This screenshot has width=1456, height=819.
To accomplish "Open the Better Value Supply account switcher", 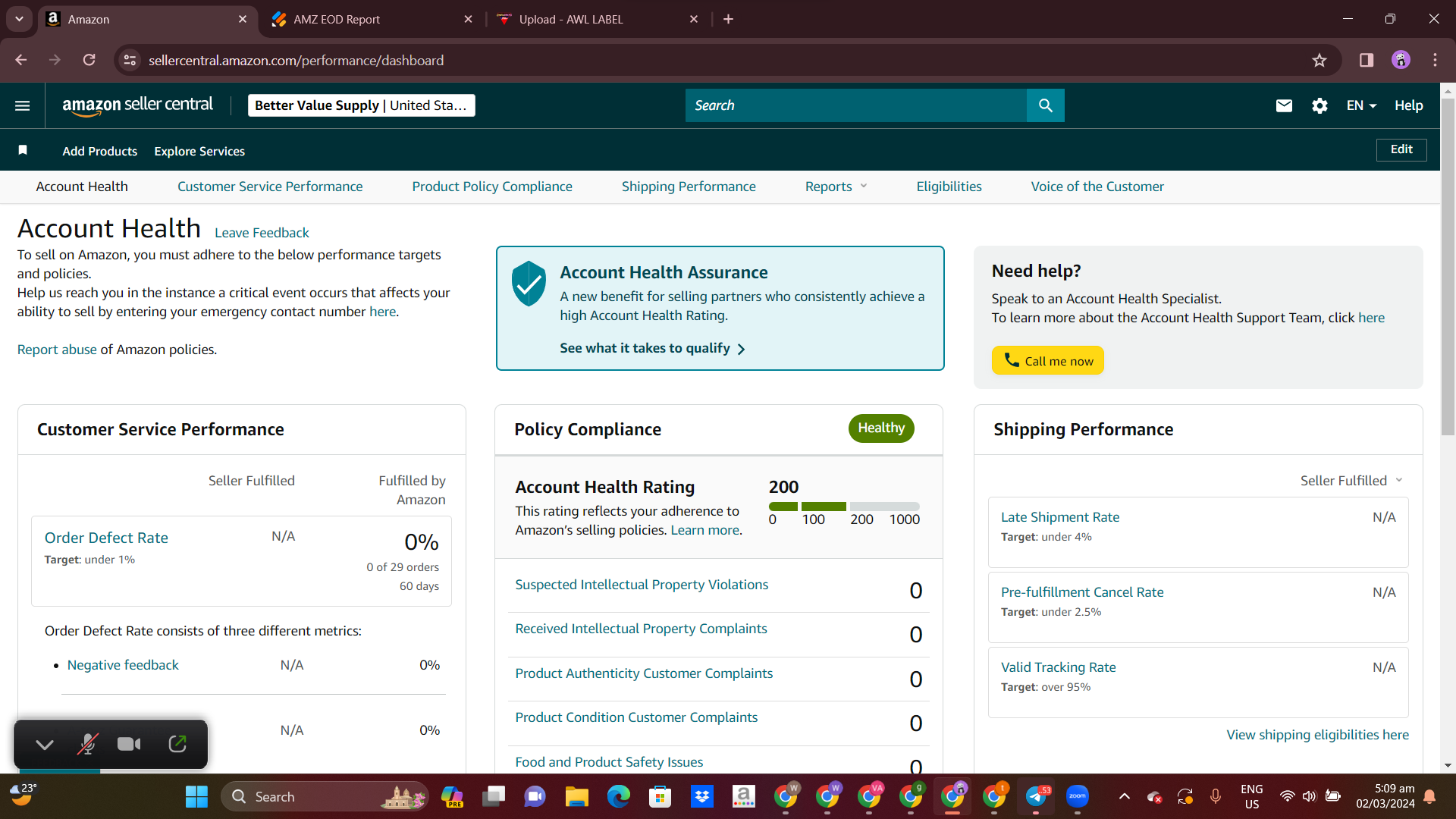I will (361, 105).
